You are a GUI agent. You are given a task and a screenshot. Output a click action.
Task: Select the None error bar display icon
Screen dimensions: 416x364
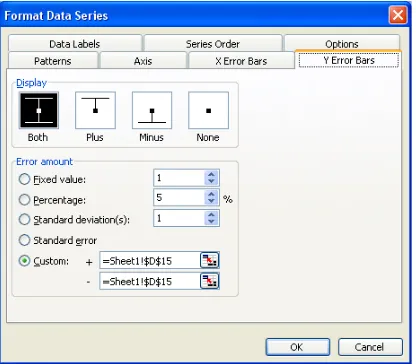208,110
